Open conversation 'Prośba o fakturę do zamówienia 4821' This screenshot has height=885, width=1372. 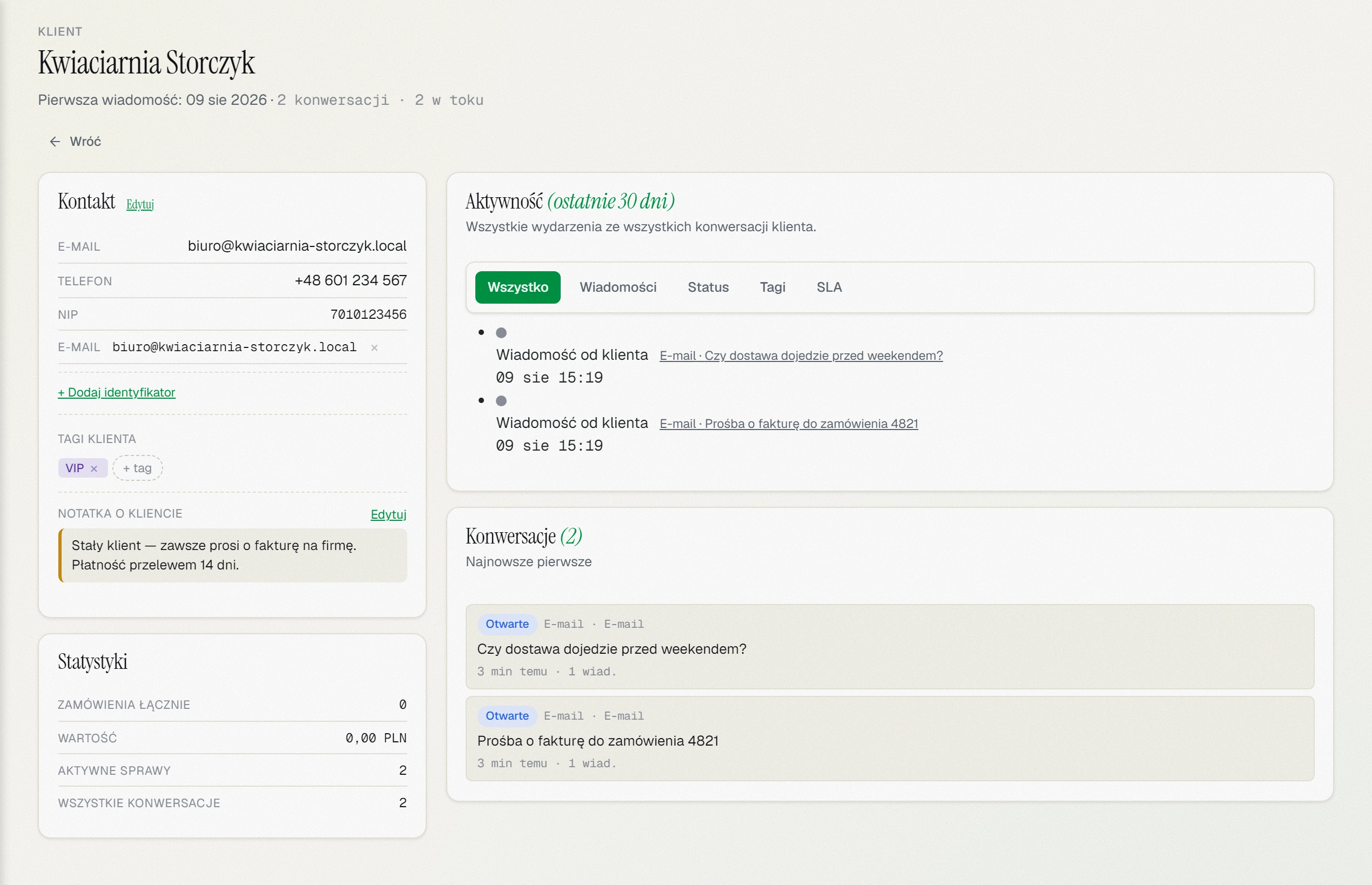890,739
